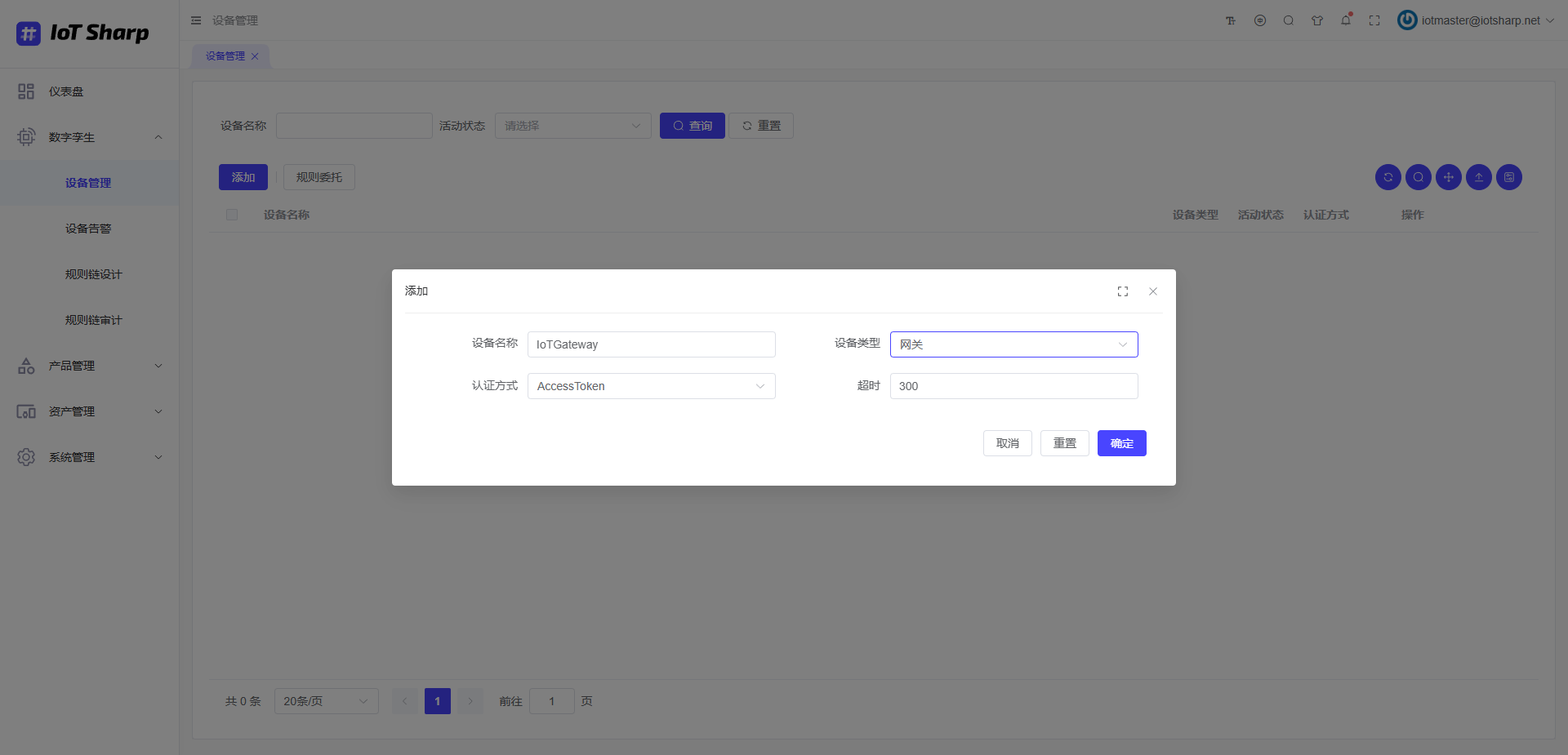This screenshot has height=755, width=1568.
Task: Open the theme/skin icon in header
Action: 1316,20
